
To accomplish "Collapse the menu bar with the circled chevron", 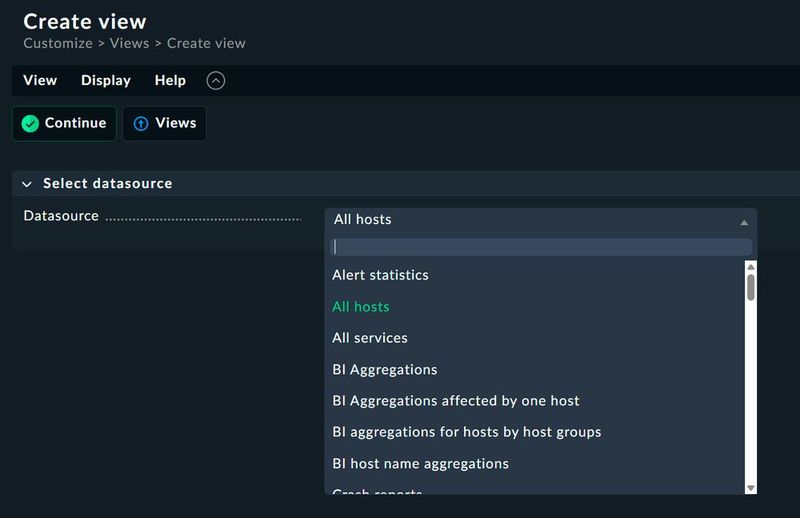I will click(215, 81).
